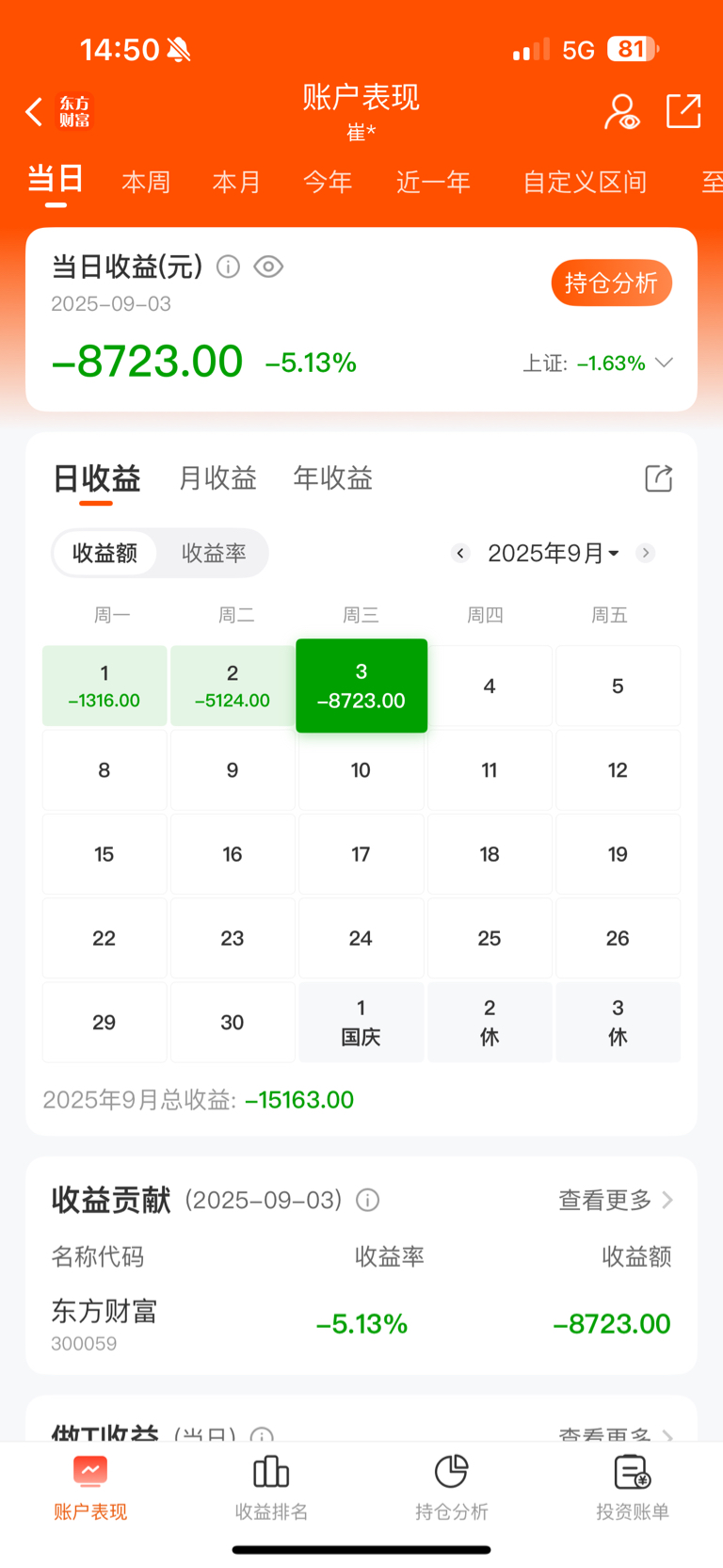This screenshot has width=723, height=1568.
Task: Switch toggle to 收益率
Action: point(214,553)
